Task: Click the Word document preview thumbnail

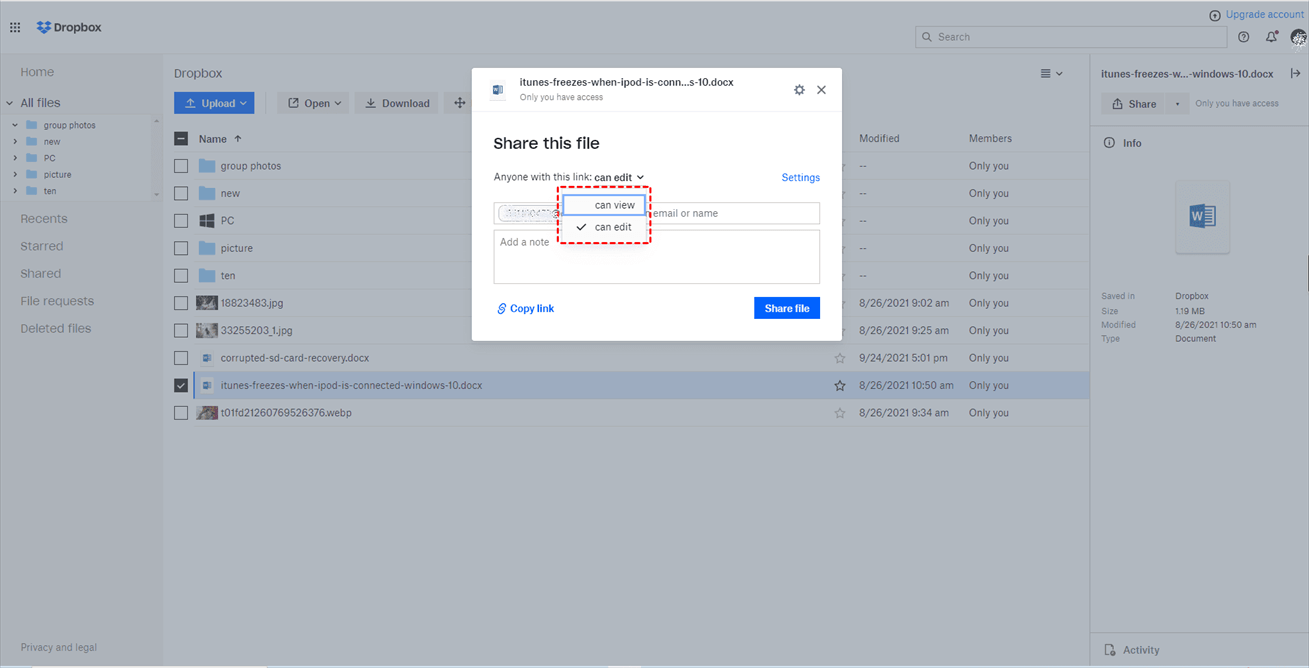Action: click(1201, 216)
